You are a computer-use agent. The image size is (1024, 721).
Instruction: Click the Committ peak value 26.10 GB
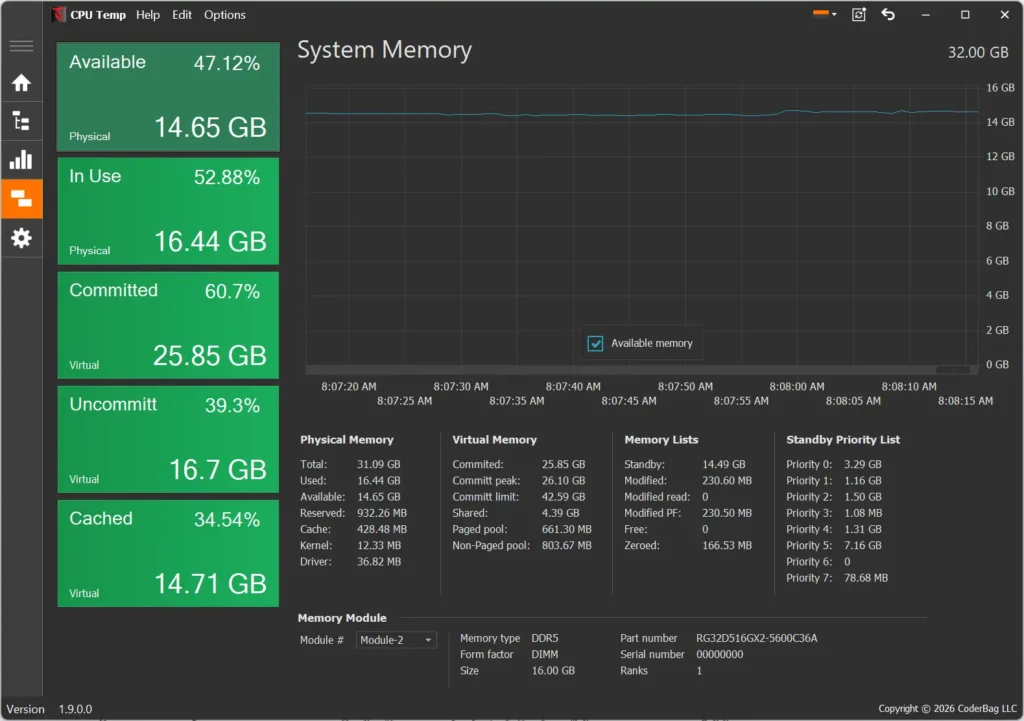click(x=564, y=481)
